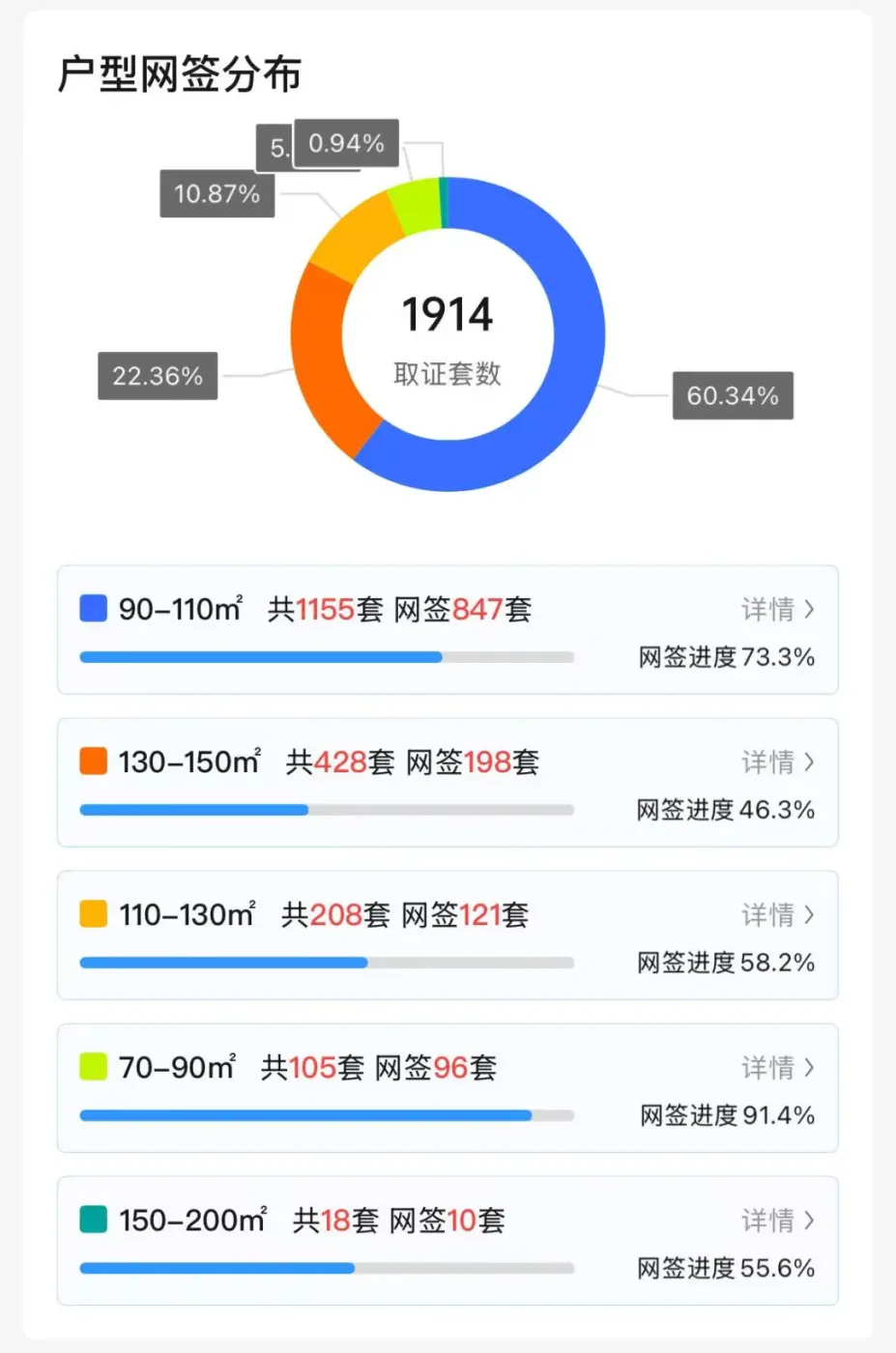Click the 91.4% progress bar for 70-90㎡
Screen dimensions: 896x1353
pos(327,1115)
